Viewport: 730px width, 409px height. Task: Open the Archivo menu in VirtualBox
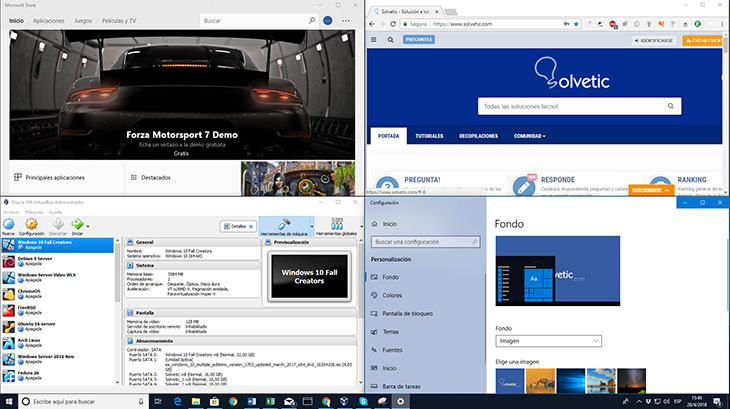[x=10, y=212]
